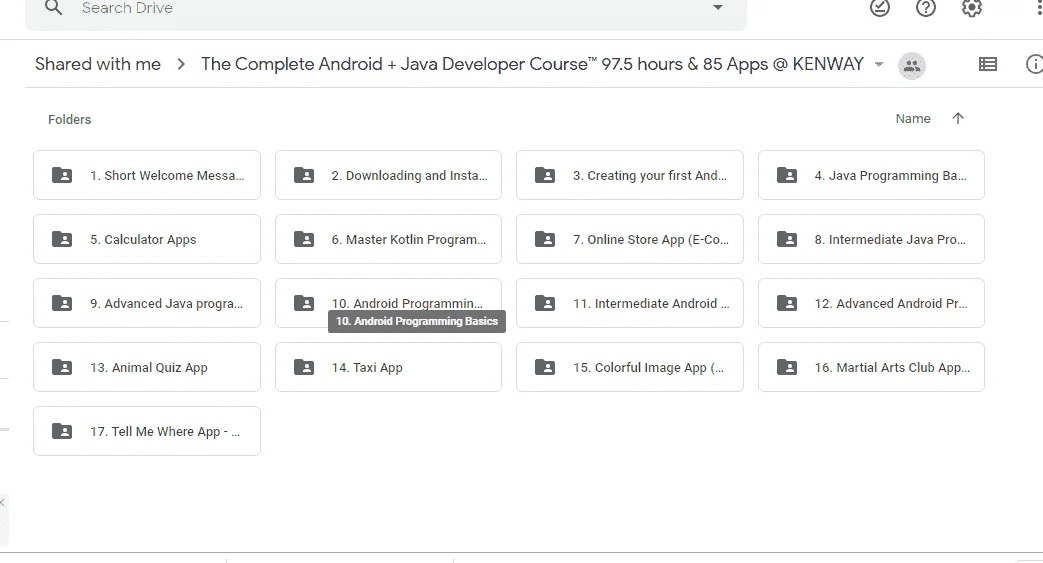Click folder icon of 4. Java Programming
Screen dimensions: 1043x563
pyautogui.click(x=787, y=175)
